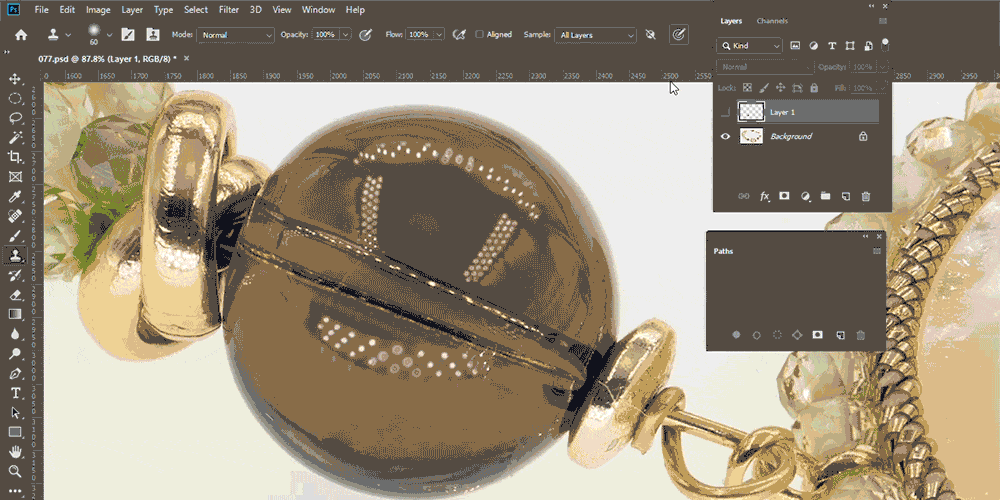Screen dimensions: 1000x500
Task: Open the Kind filter dropdown in Layers
Action: [x=749, y=46]
